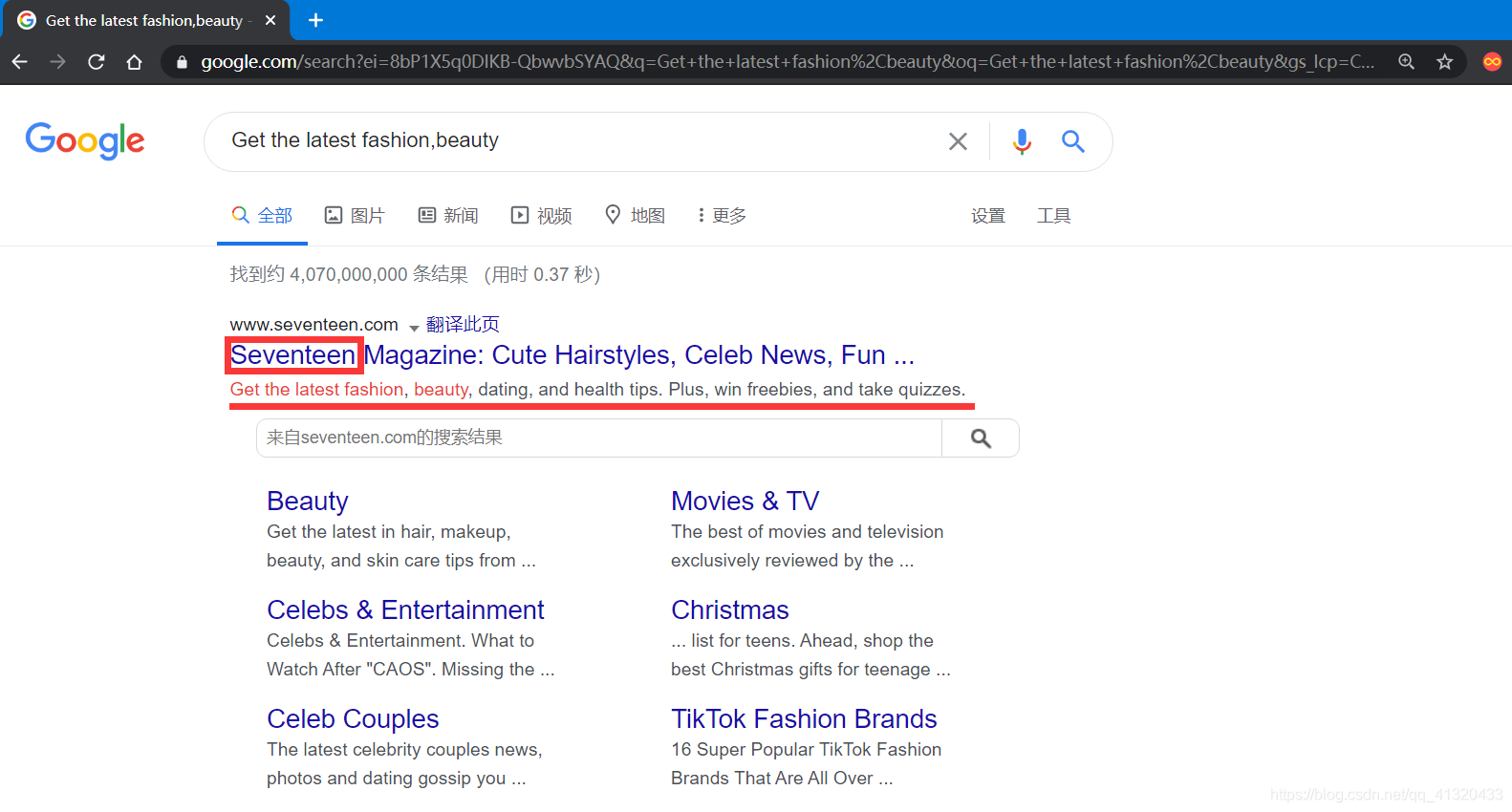Open the TikTok Fashion Brands sitelink

pyautogui.click(x=804, y=718)
